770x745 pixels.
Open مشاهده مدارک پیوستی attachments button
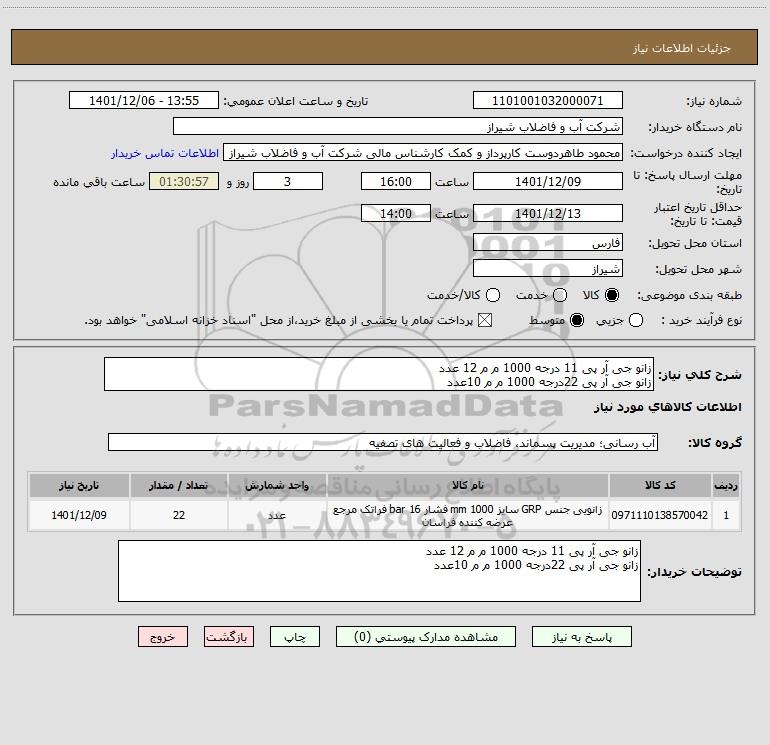(x=426, y=637)
